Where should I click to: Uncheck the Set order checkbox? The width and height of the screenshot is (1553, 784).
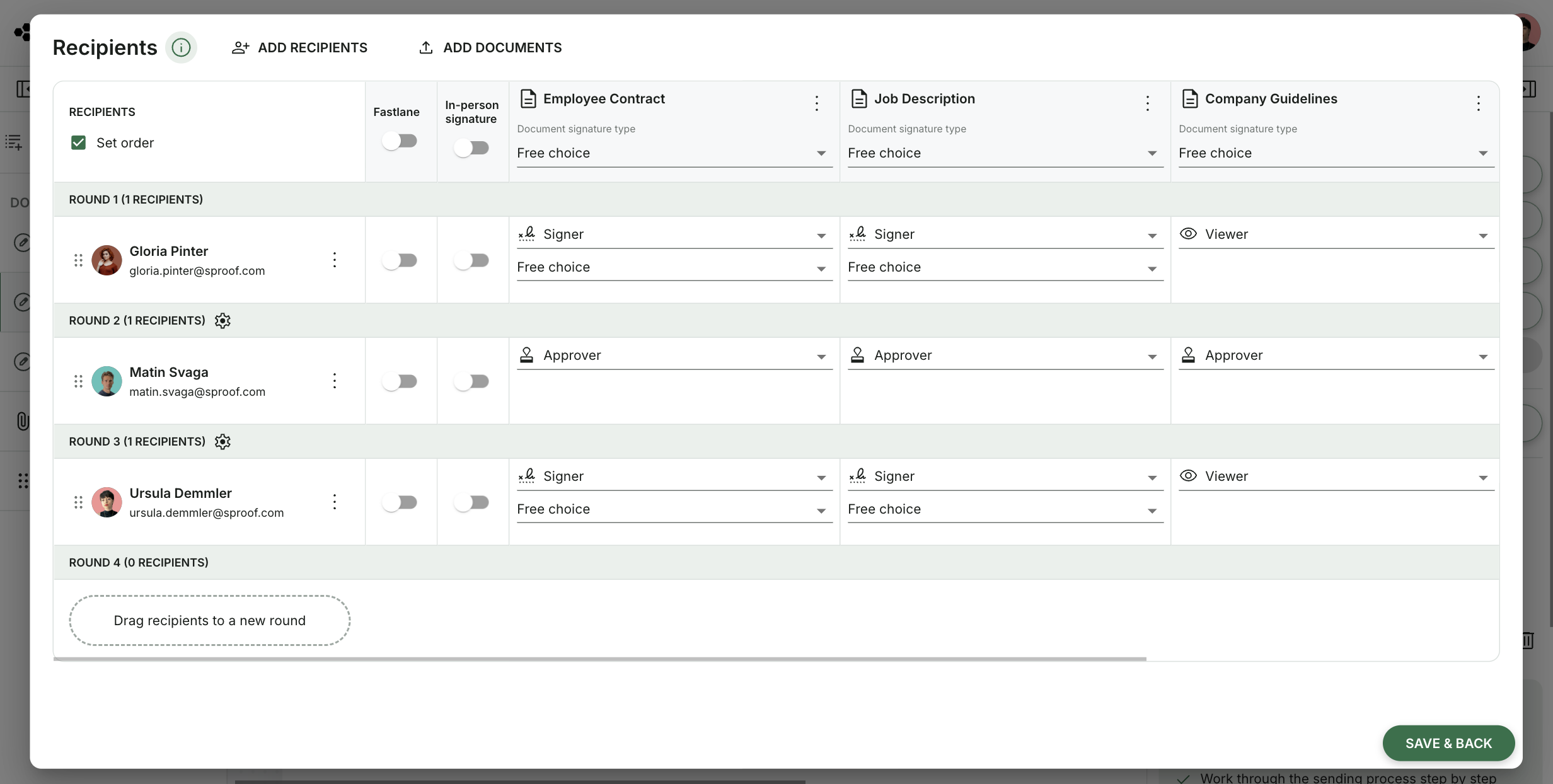78,143
